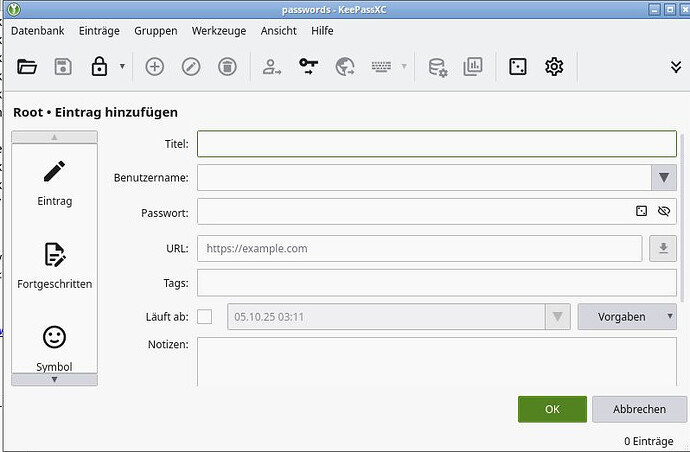Open the Vorgaben presets dropdown
The image size is (690, 452).
627,317
